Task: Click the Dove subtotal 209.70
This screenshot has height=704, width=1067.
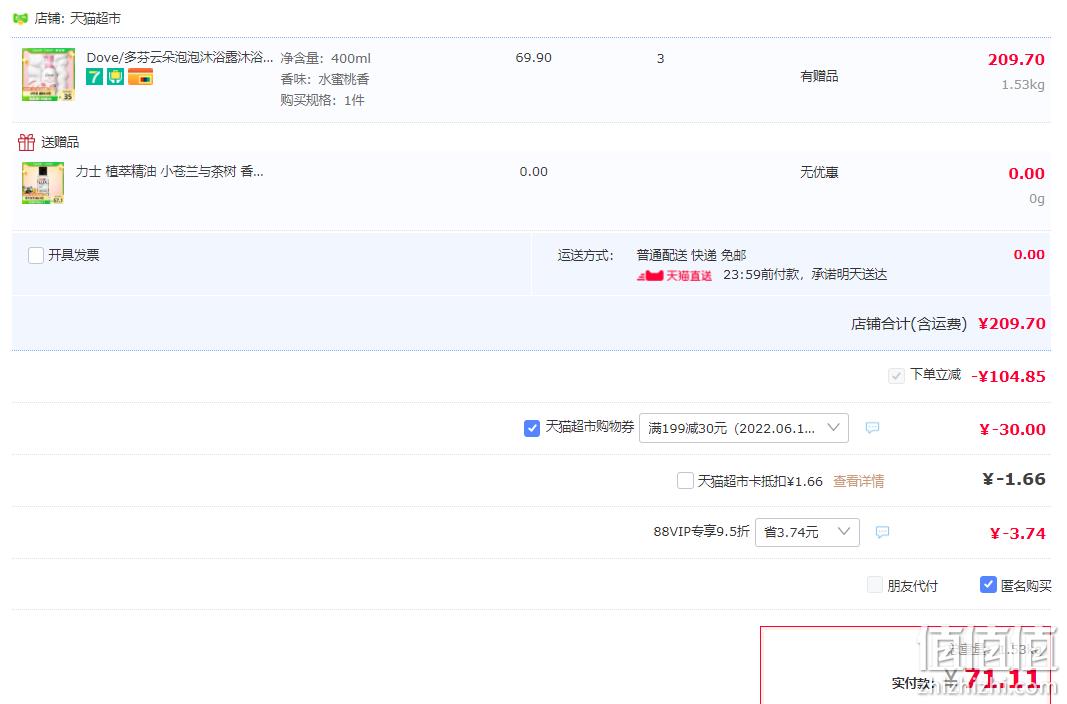Action: pos(1016,60)
